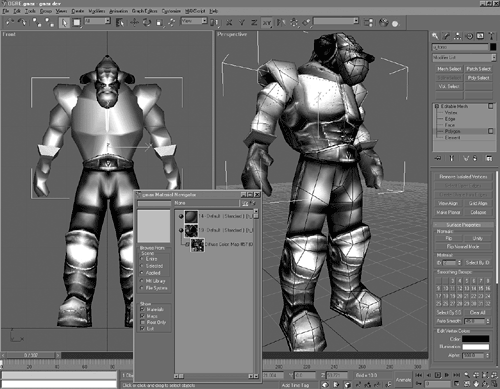Click the black vertex Color swatch
The height and width of the screenshot is (389, 500).
coord(476,339)
